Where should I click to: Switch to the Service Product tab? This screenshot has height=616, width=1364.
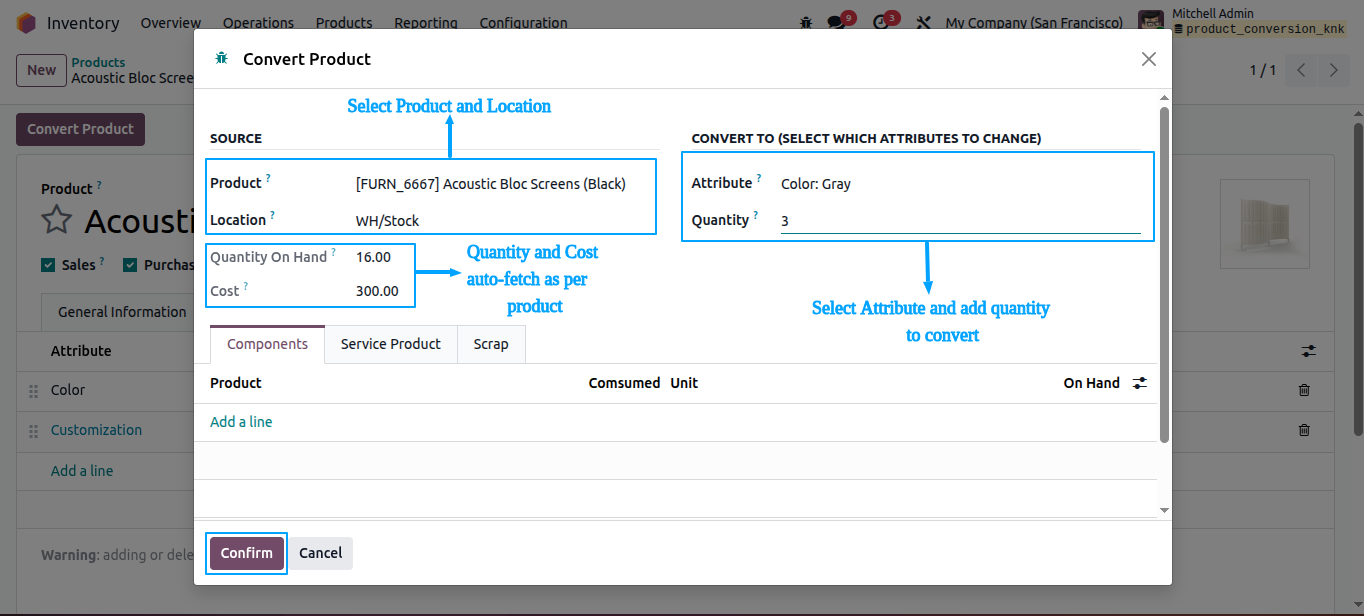391,344
